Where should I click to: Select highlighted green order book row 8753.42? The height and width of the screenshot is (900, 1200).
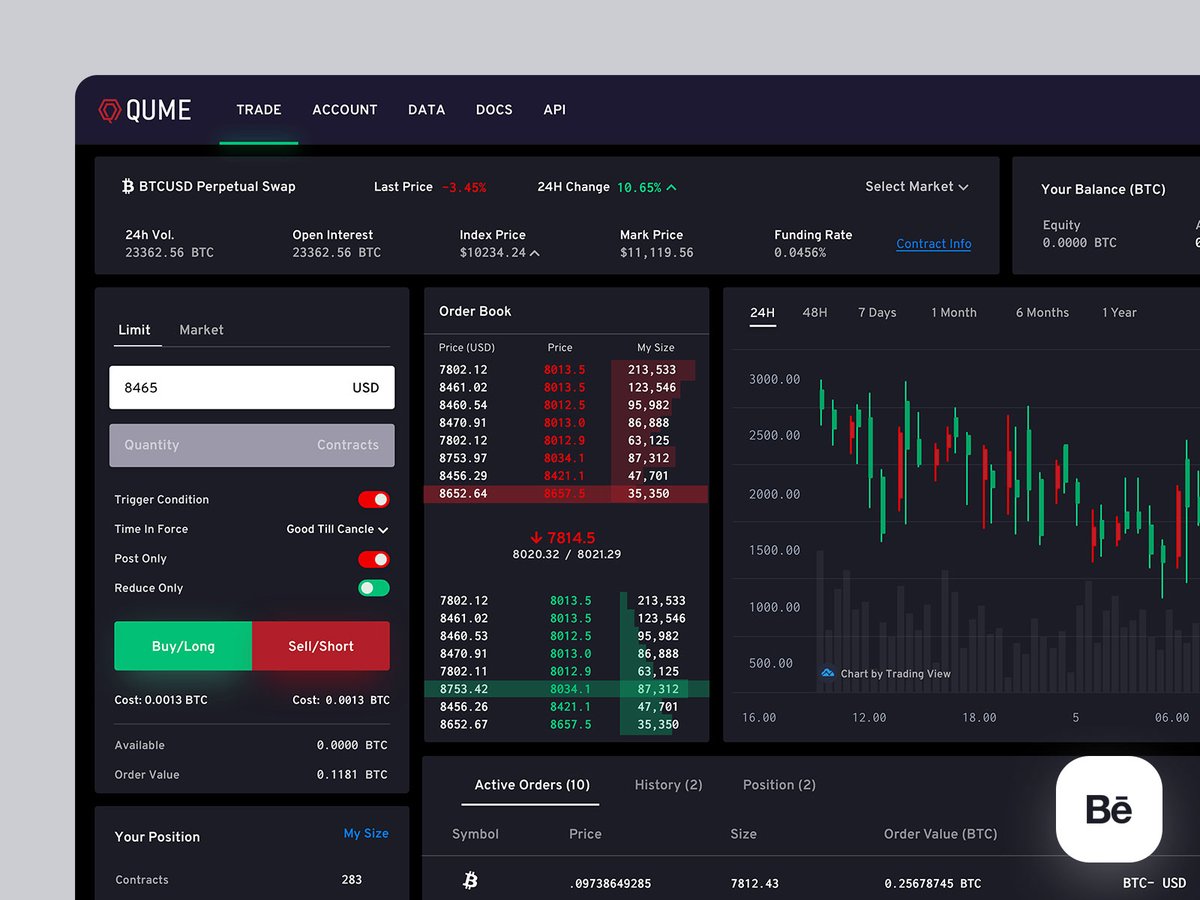[566, 689]
